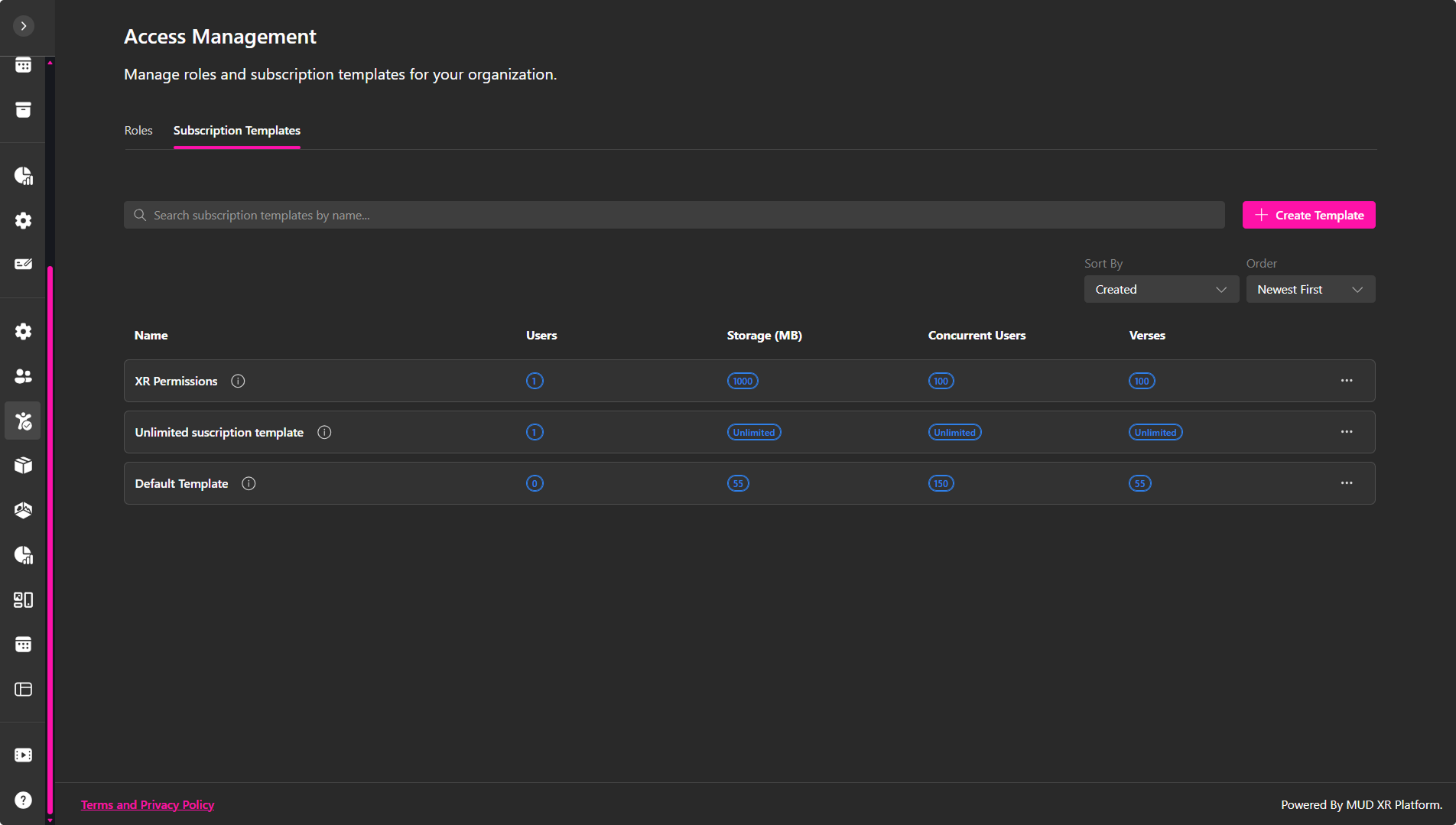1456x825 pixels.
Task: Open the 3D cube icon in sidebar
Action: [x=24, y=466]
